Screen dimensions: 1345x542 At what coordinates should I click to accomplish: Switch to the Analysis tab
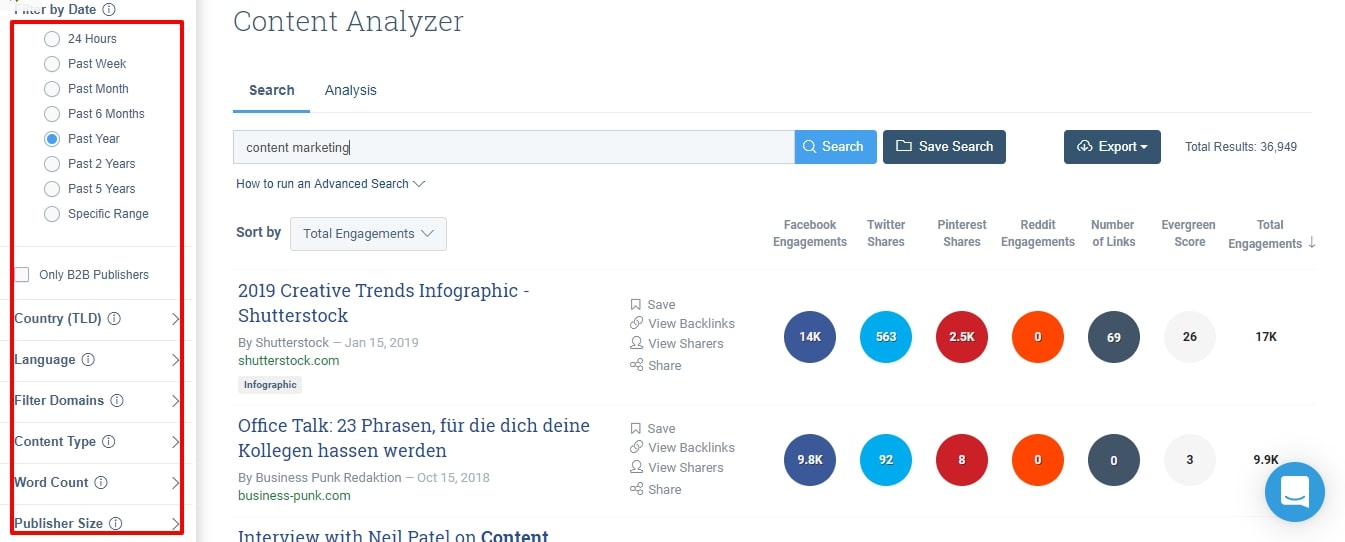click(350, 90)
